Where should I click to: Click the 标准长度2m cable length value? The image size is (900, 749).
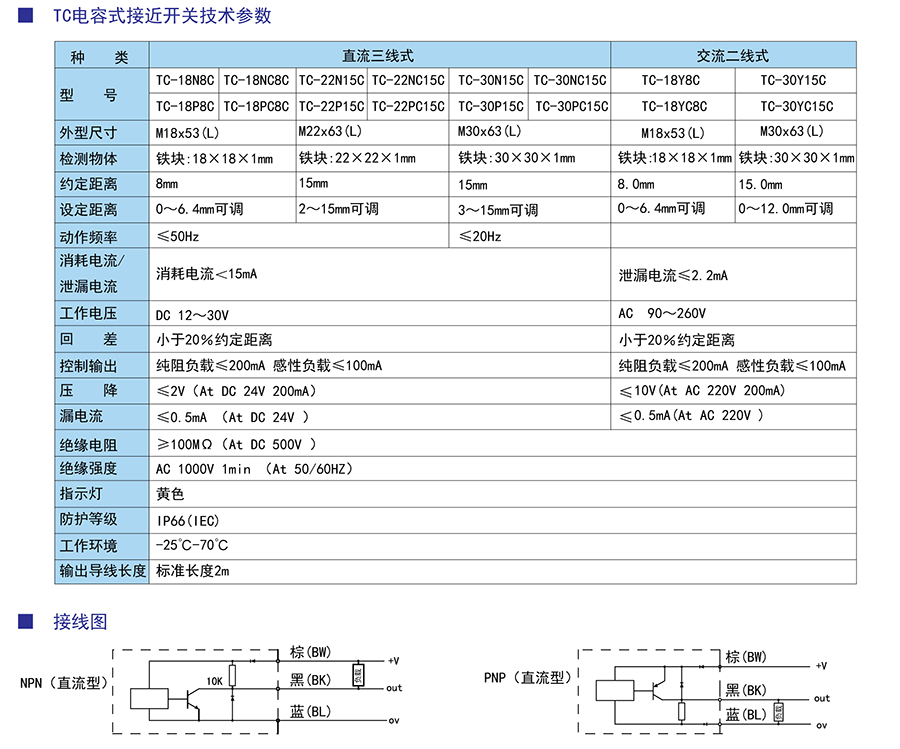tap(193, 571)
